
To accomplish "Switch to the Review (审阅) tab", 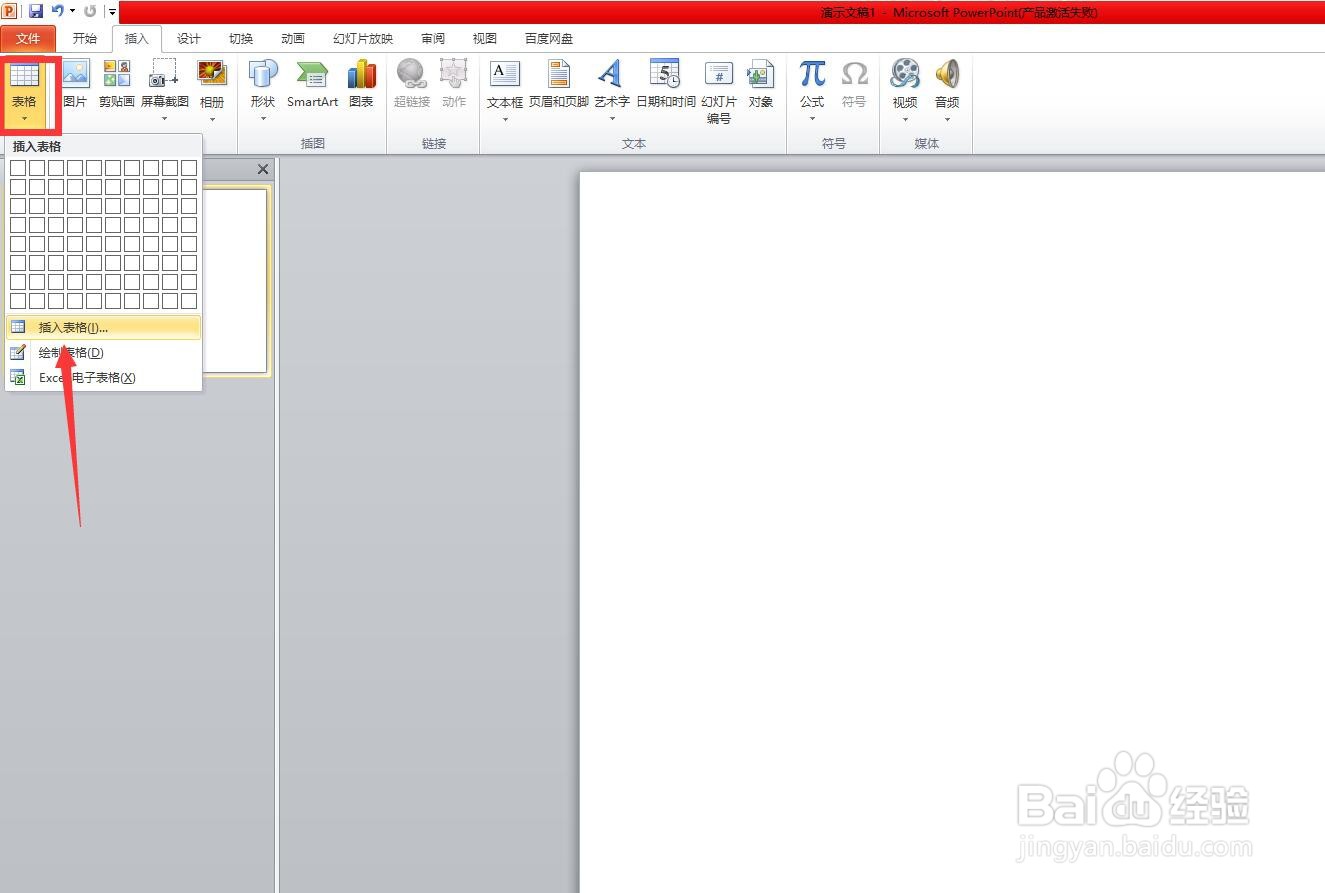I will click(433, 39).
